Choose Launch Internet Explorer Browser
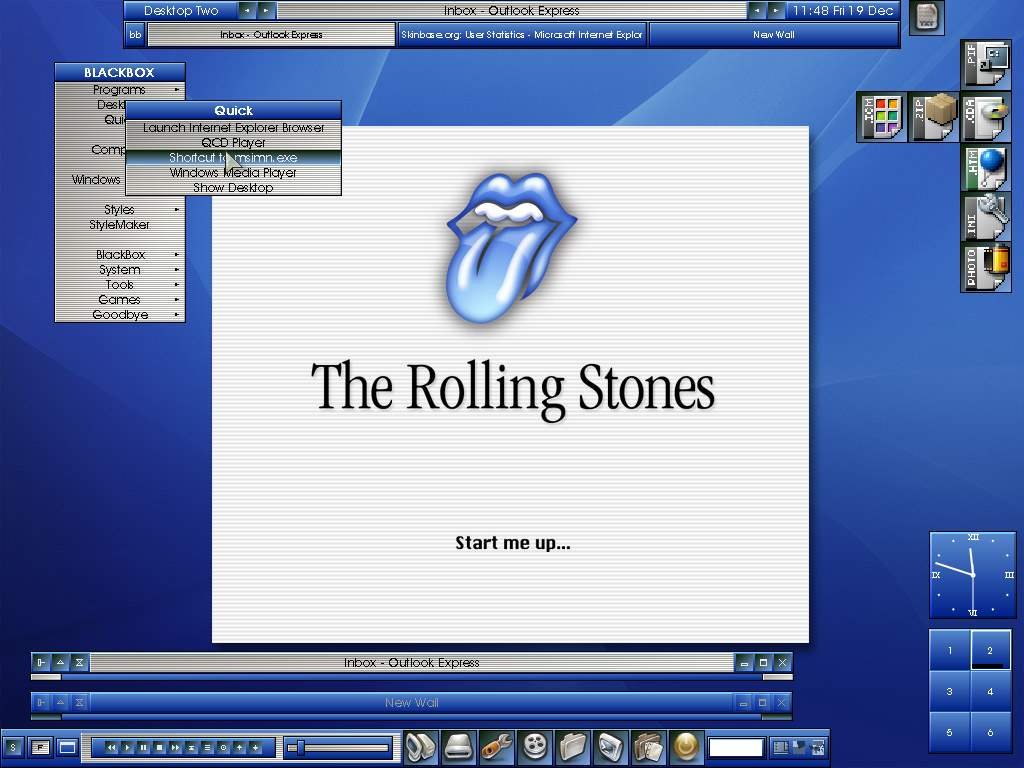This screenshot has height=768, width=1024. (233, 127)
